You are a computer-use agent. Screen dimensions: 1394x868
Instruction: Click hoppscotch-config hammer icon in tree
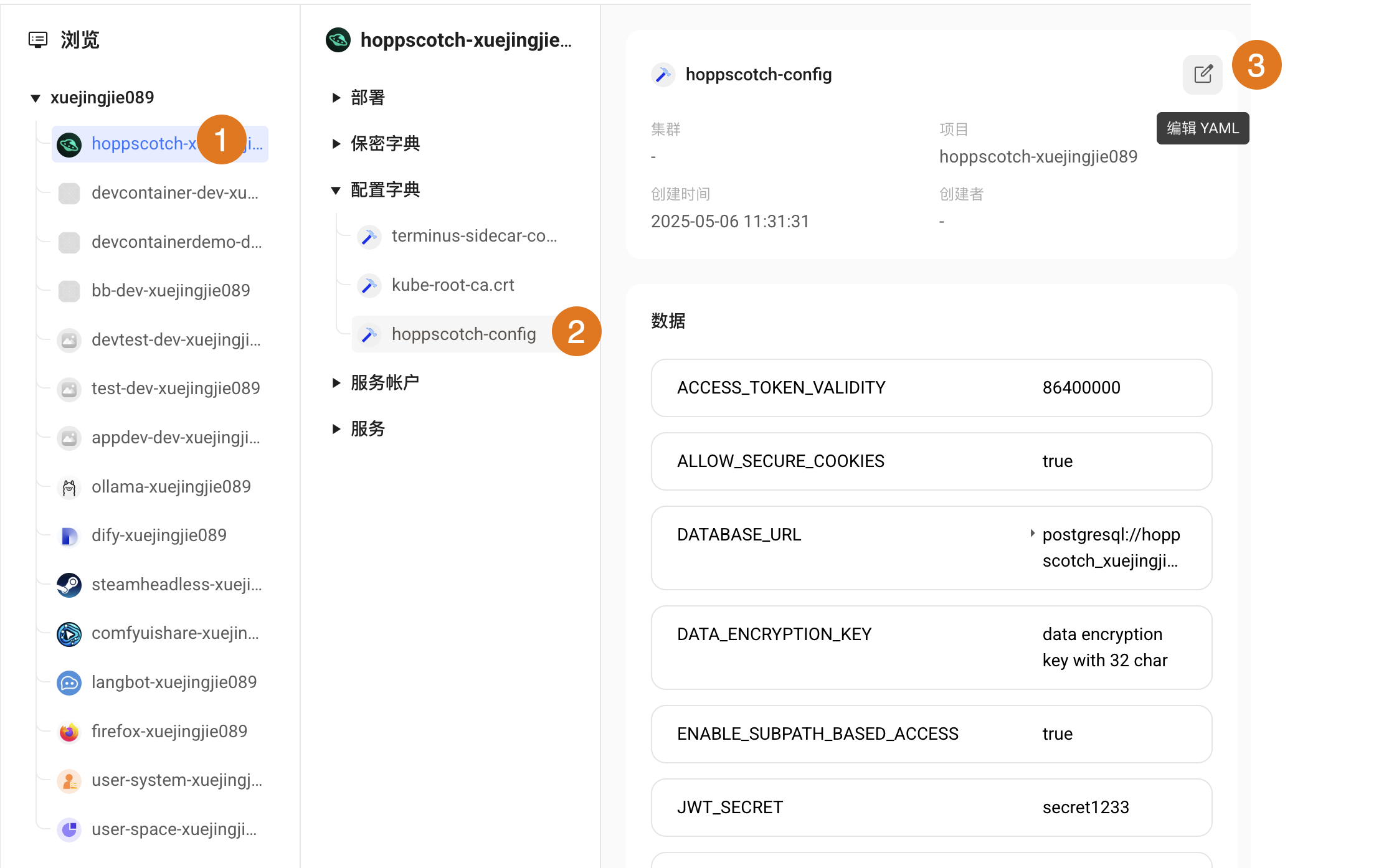[x=369, y=334]
